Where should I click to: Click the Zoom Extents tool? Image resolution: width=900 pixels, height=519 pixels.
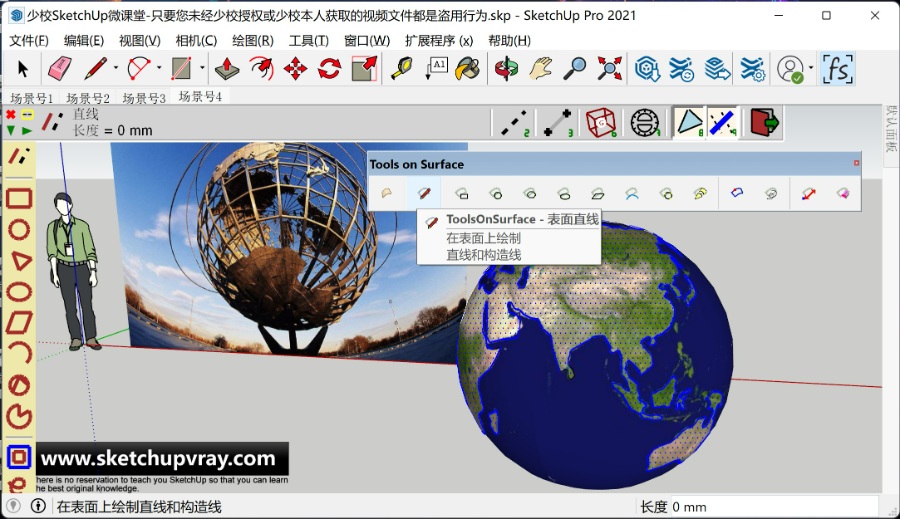pos(610,69)
